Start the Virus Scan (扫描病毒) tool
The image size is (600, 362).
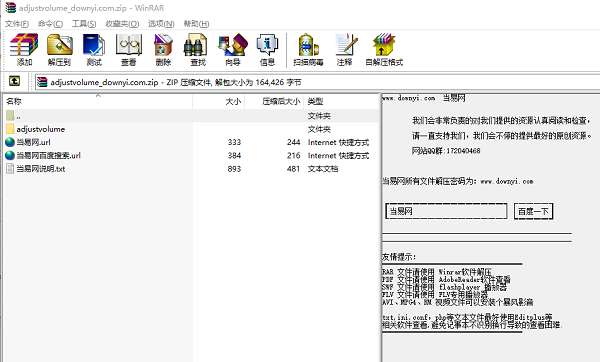[308, 50]
